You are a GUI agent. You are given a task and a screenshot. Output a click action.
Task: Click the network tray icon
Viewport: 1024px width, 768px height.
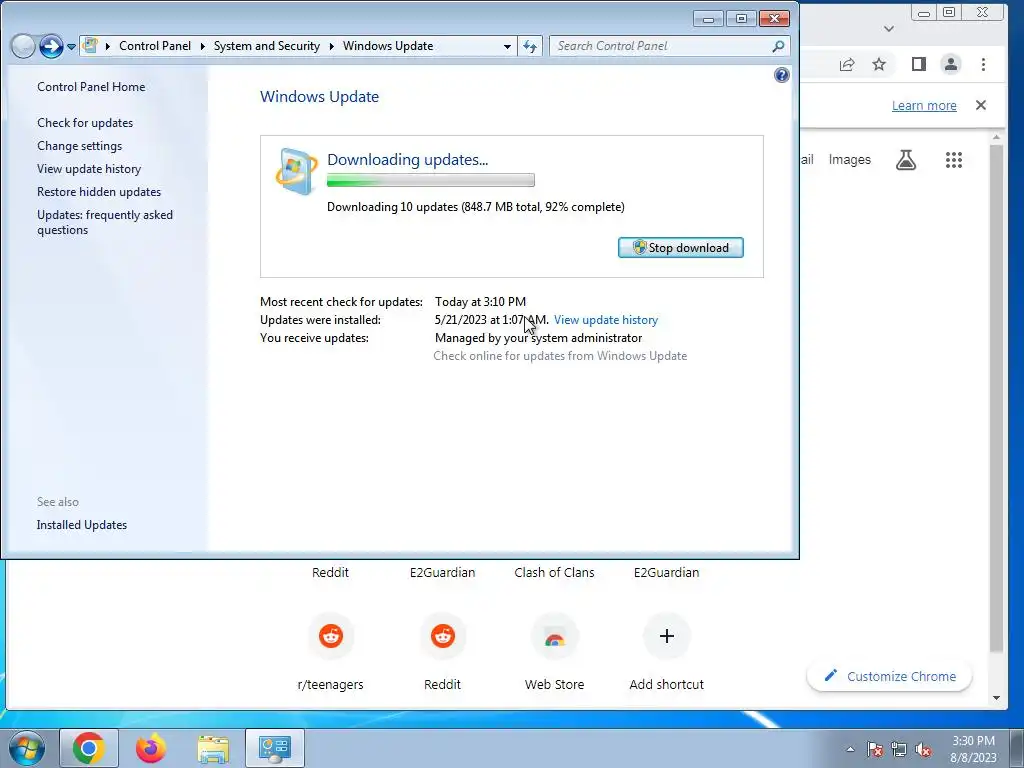pos(899,749)
